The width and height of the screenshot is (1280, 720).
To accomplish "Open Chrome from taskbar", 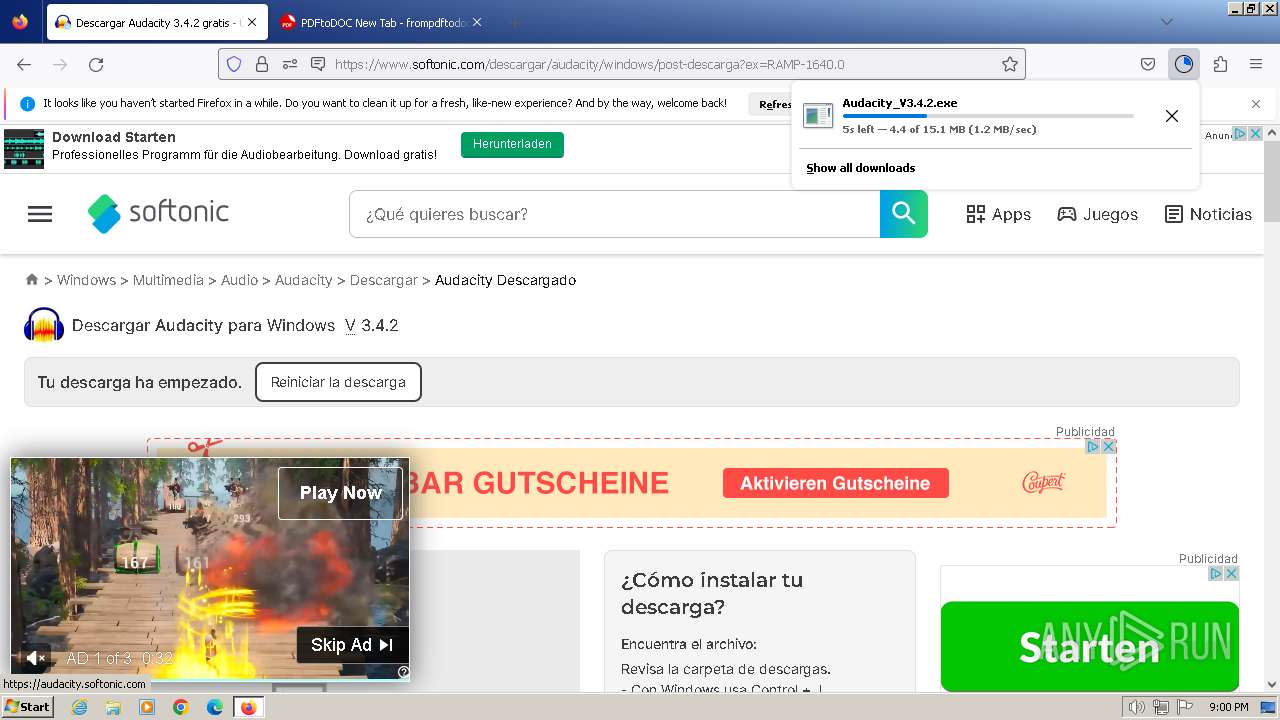I will [181, 707].
